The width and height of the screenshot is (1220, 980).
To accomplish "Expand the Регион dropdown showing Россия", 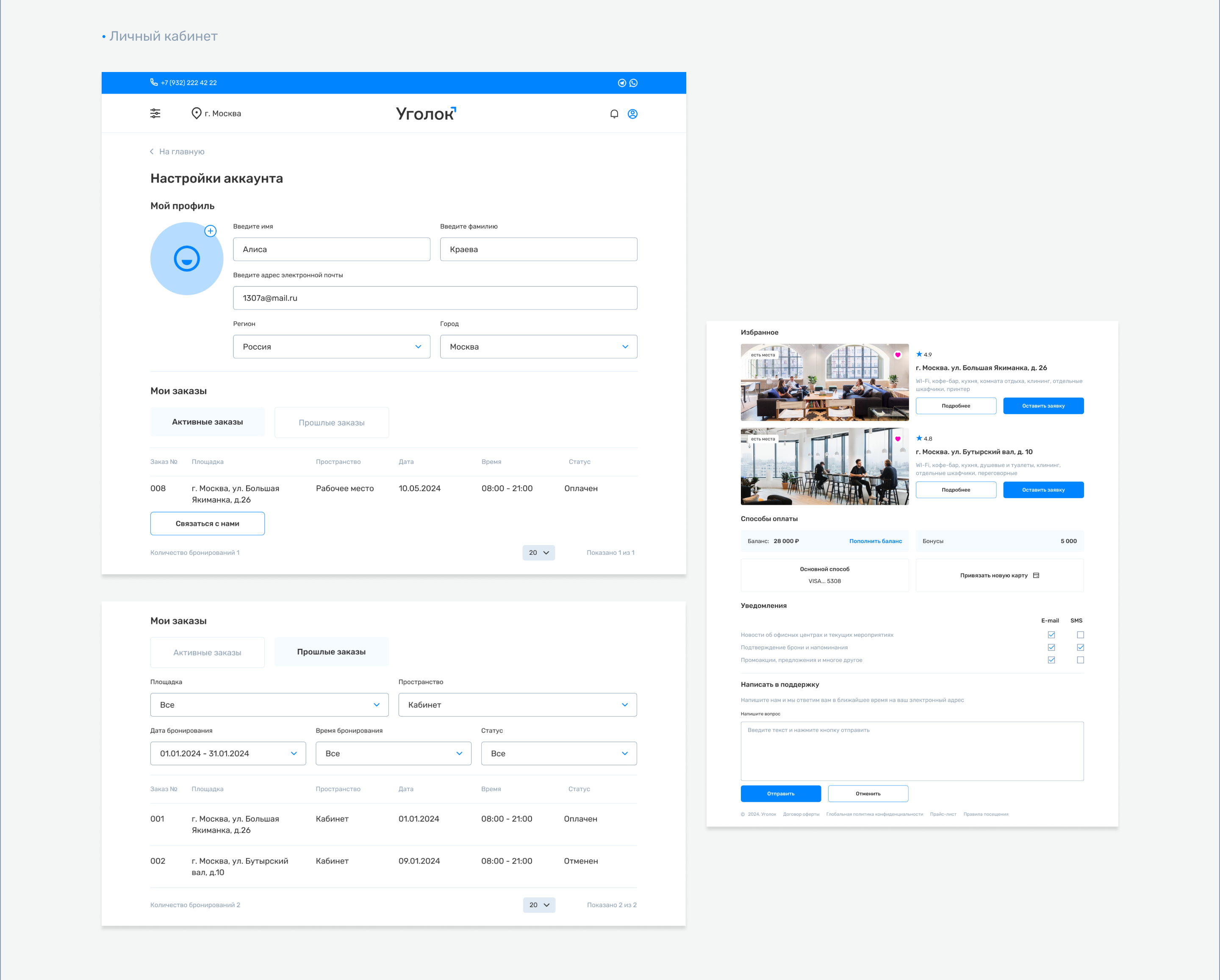I will (332, 346).
